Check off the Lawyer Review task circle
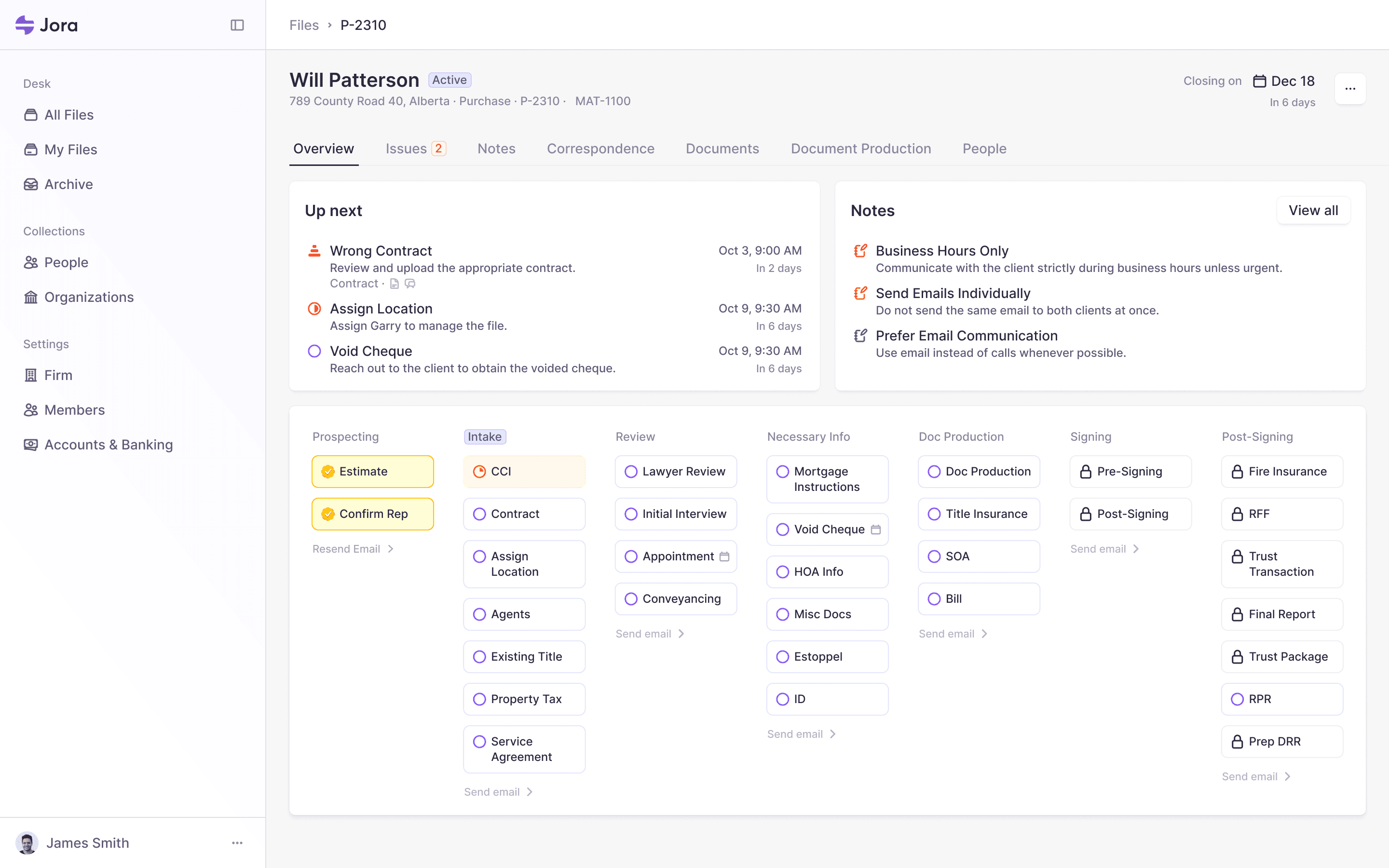 pyautogui.click(x=631, y=471)
